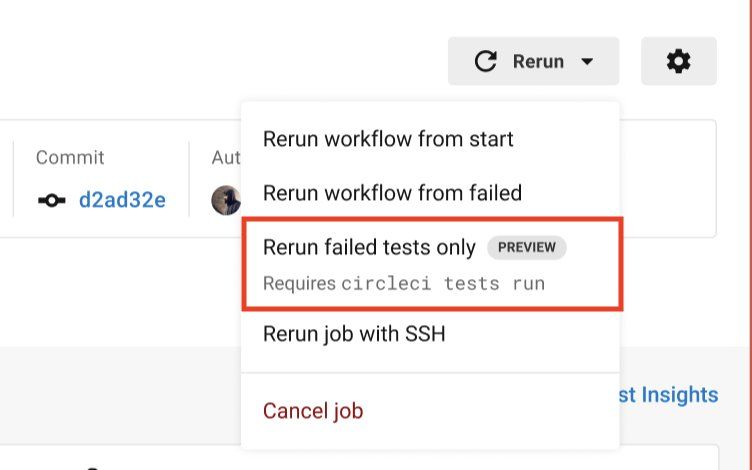The image size is (752, 470).
Task: Select Rerun failed tests only
Action: (x=369, y=248)
